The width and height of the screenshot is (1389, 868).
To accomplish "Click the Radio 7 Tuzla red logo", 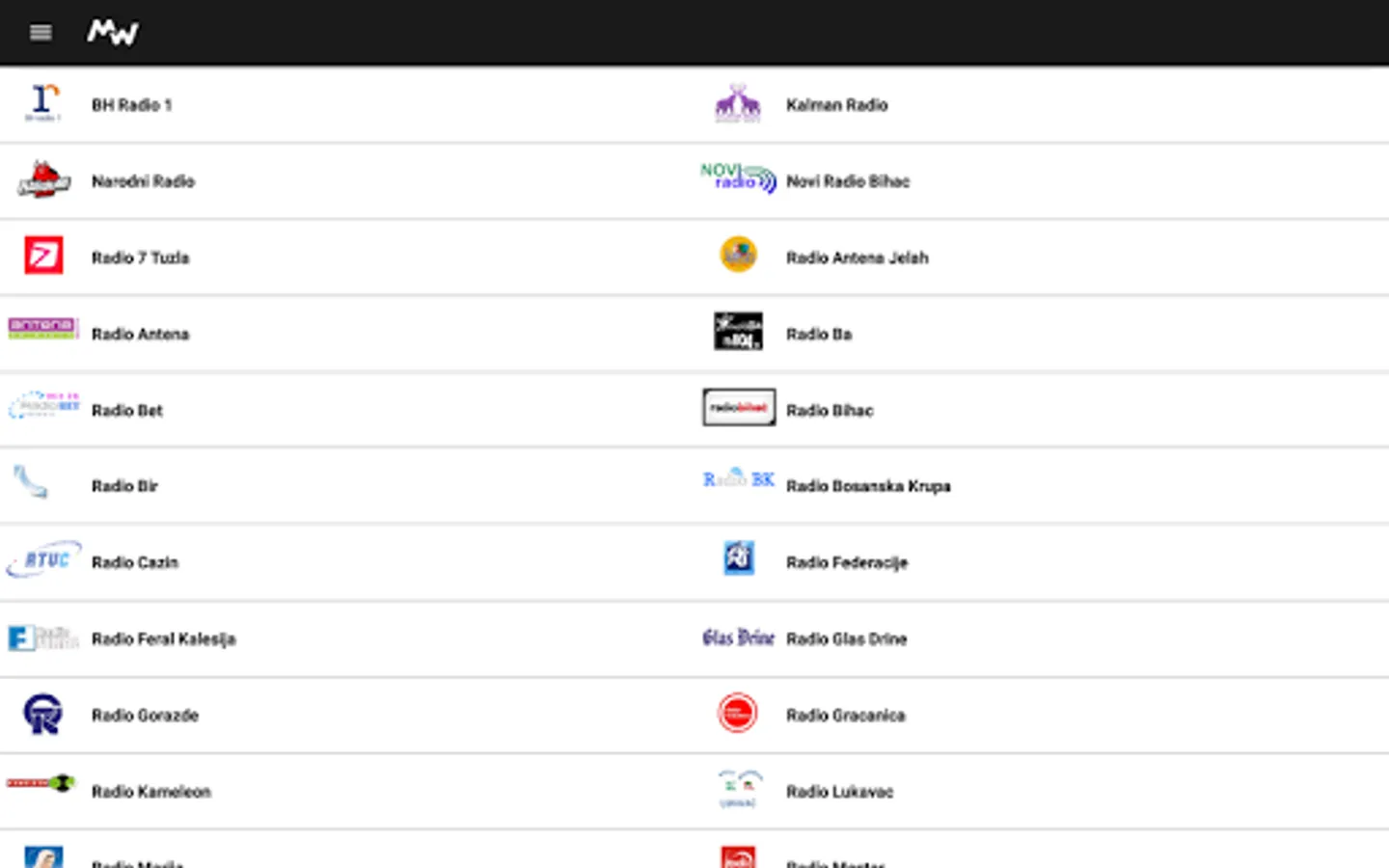I will pos(43,256).
